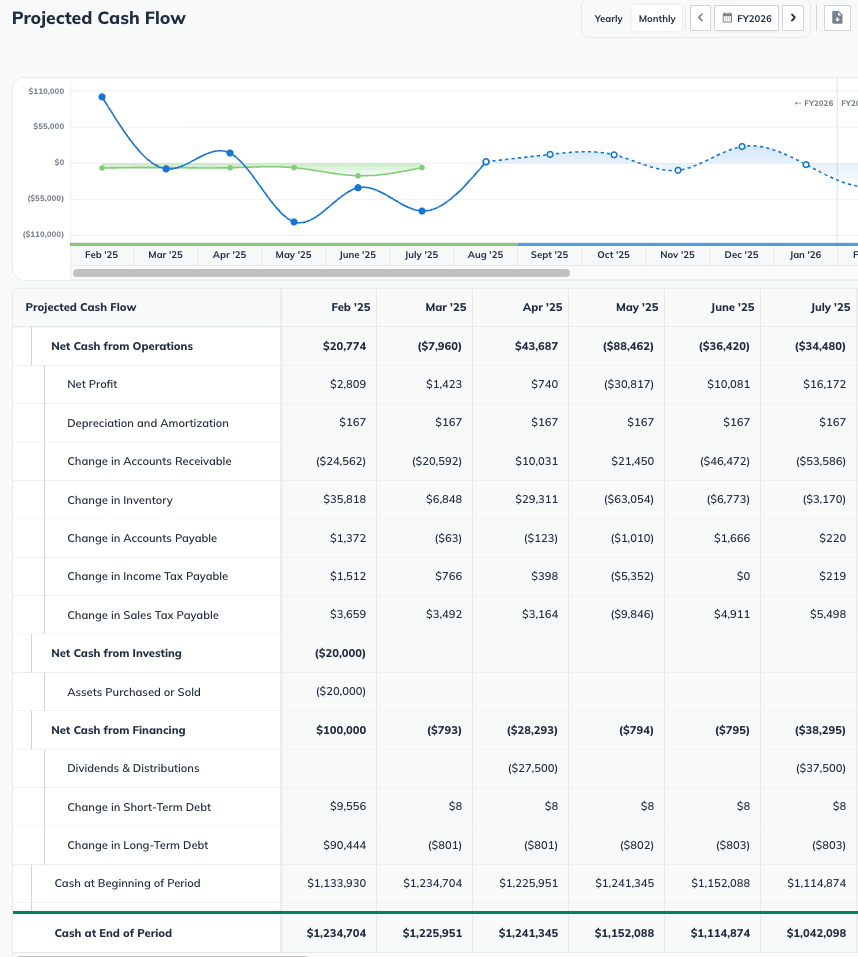Select the Feb '25 data point on blue line
The width and height of the screenshot is (858, 957).
[x=102, y=97]
